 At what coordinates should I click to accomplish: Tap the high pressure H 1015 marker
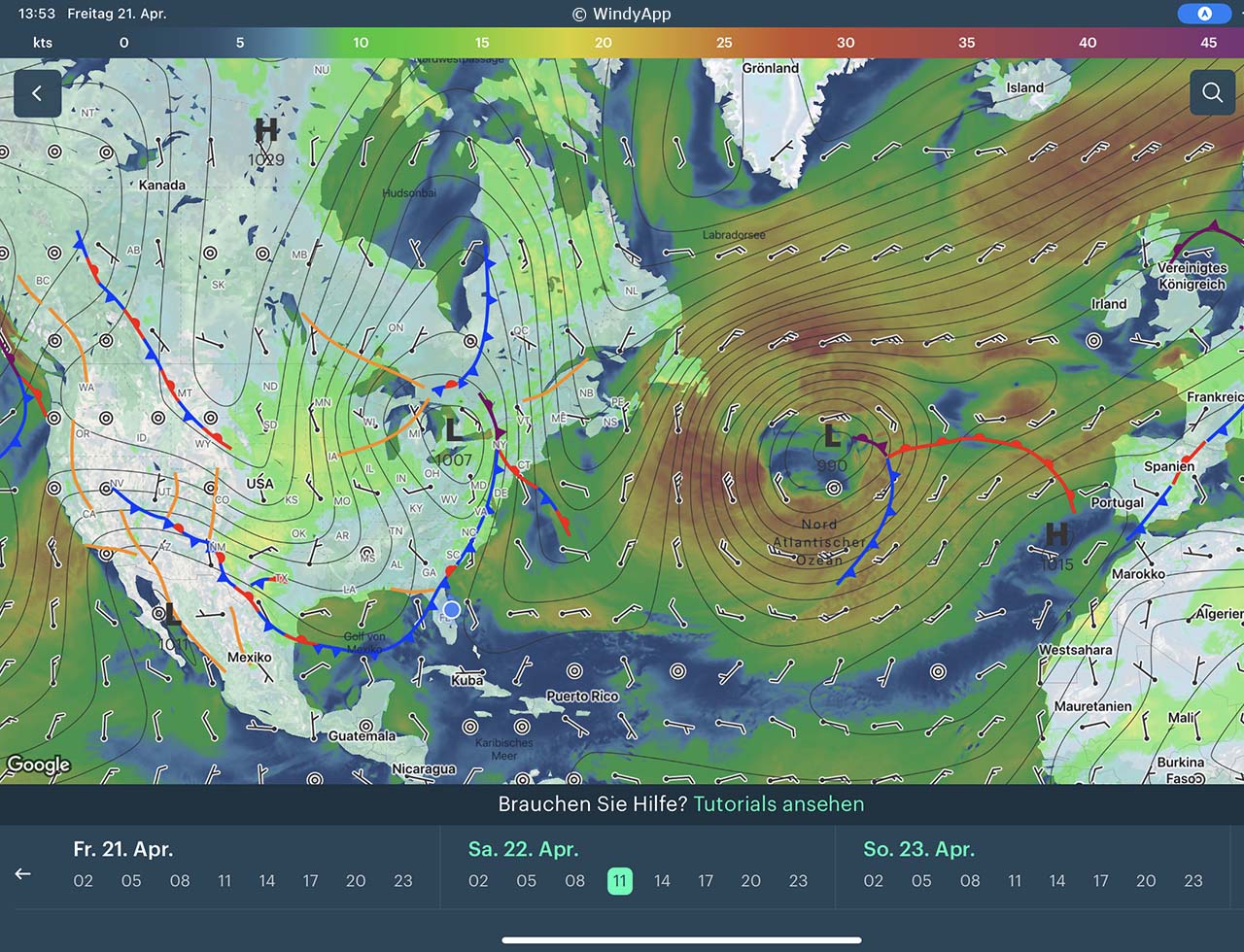coord(1056,546)
